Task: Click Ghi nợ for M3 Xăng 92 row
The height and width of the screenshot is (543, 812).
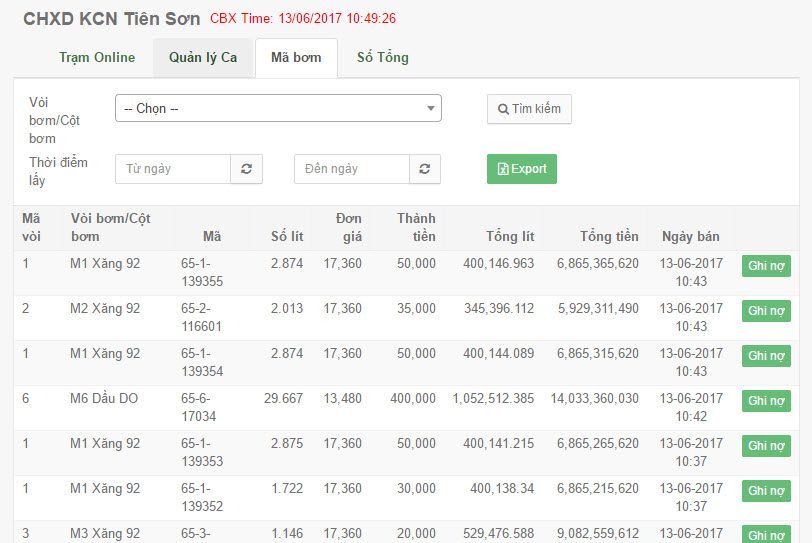Action: pyautogui.click(x=766, y=534)
